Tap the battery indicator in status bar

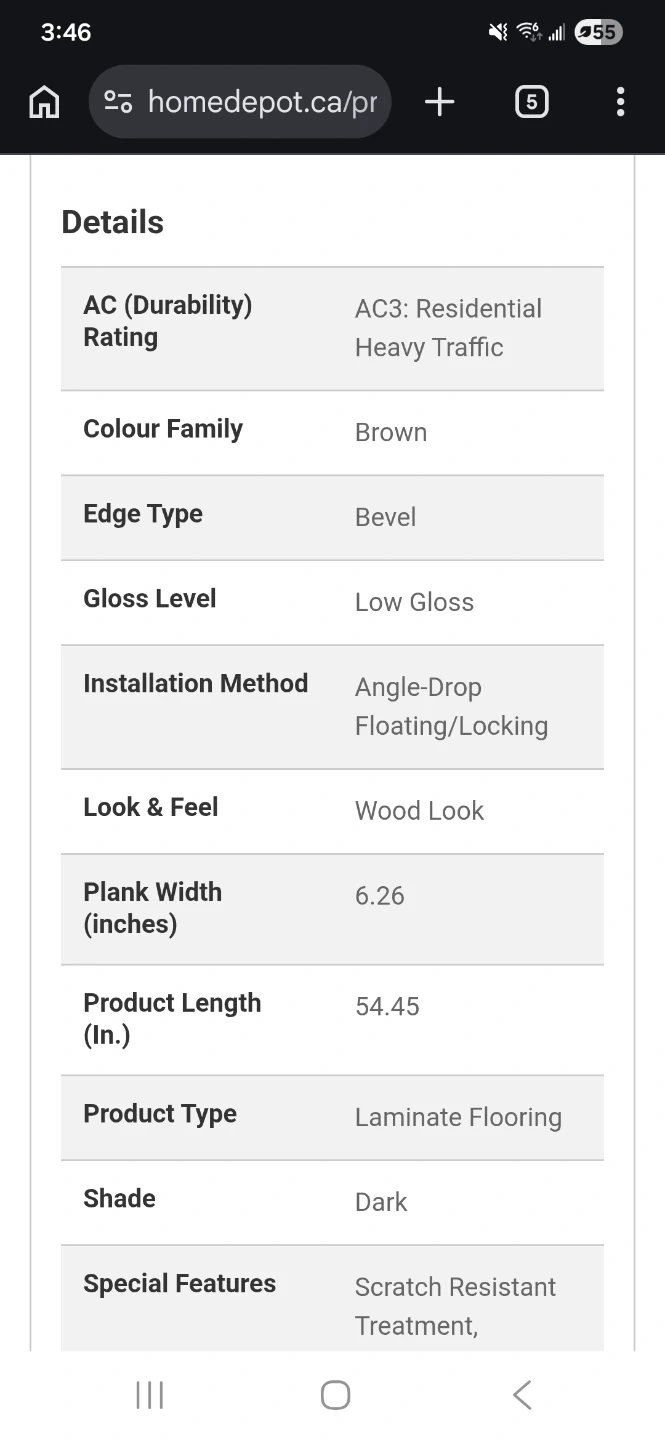click(598, 33)
